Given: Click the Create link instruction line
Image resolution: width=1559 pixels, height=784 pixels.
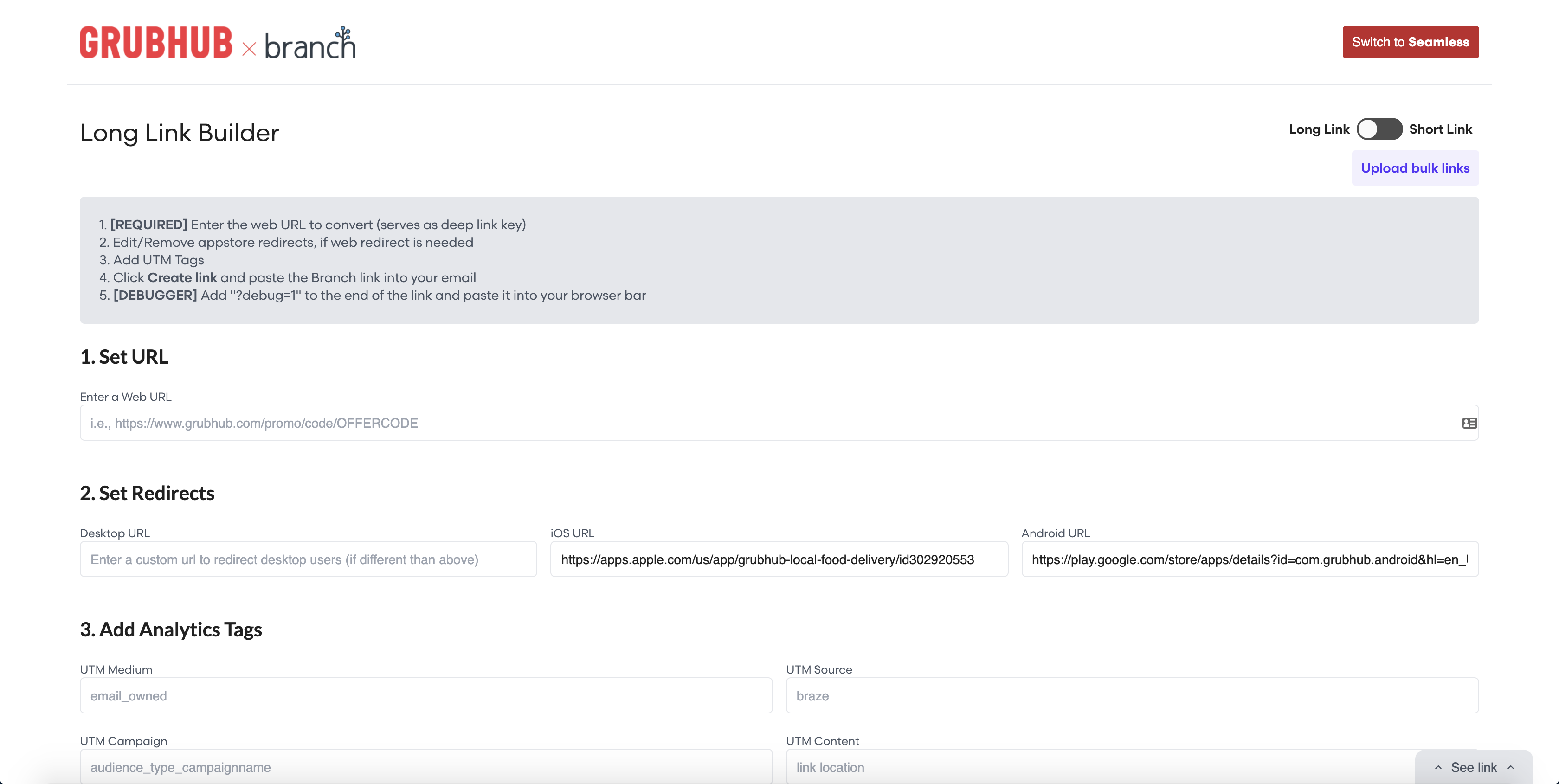Looking at the screenshot, I should (x=288, y=278).
